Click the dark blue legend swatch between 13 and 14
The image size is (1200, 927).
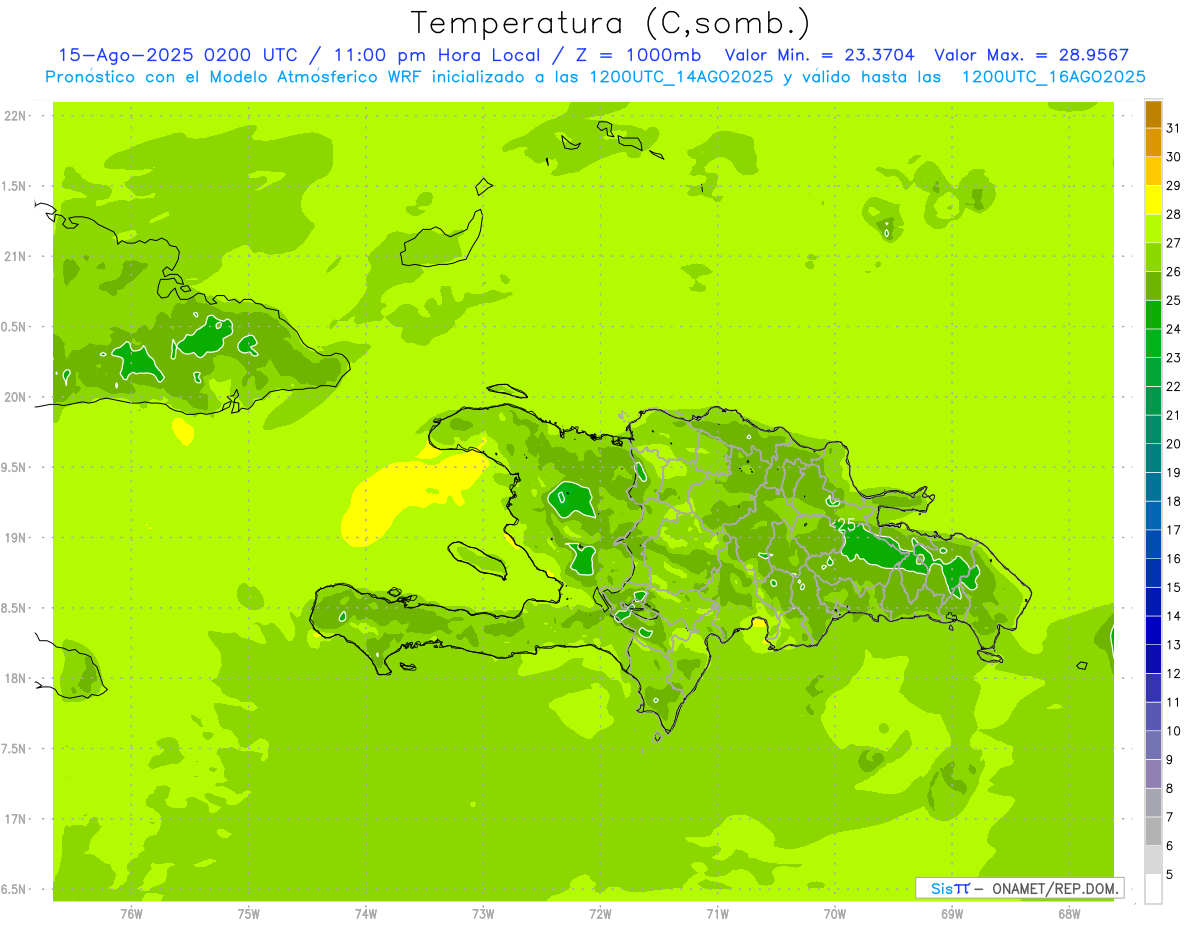click(x=1153, y=630)
